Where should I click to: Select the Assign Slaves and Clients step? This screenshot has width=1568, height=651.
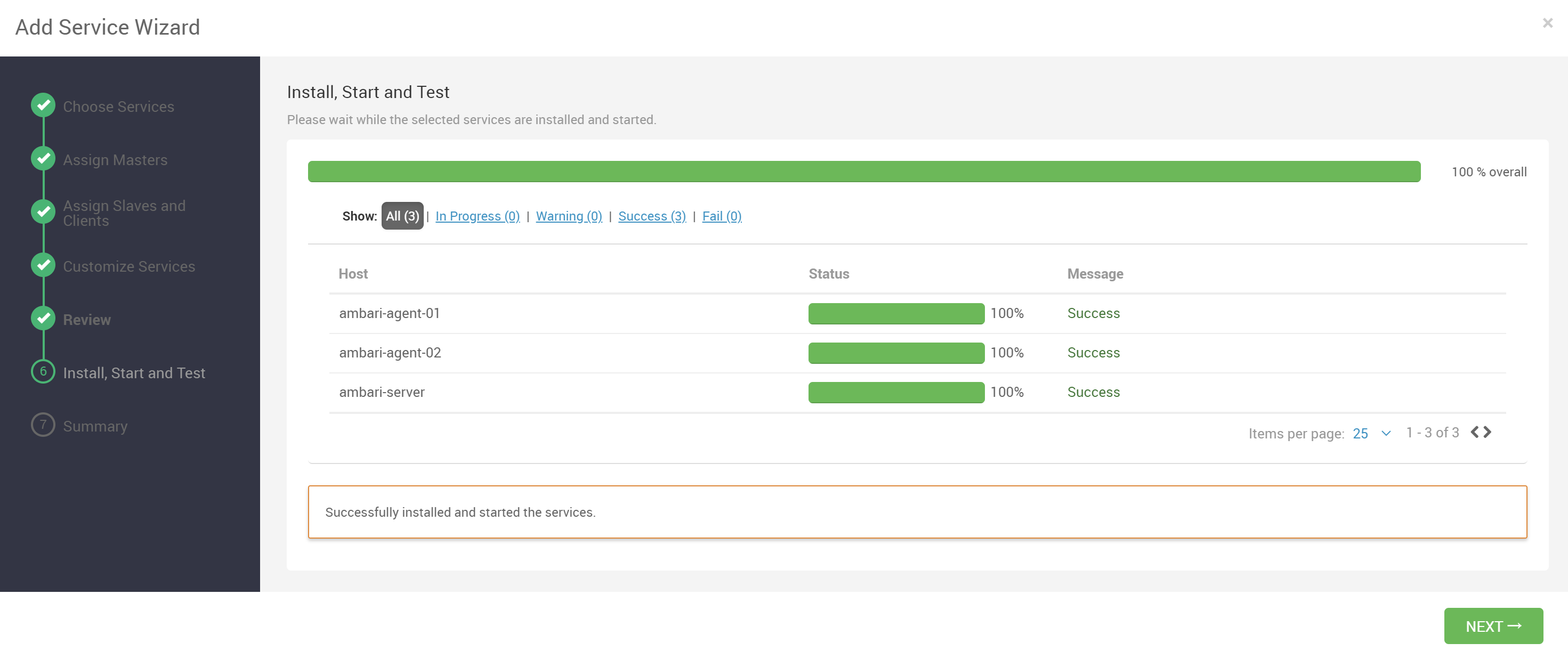(124, 213)
